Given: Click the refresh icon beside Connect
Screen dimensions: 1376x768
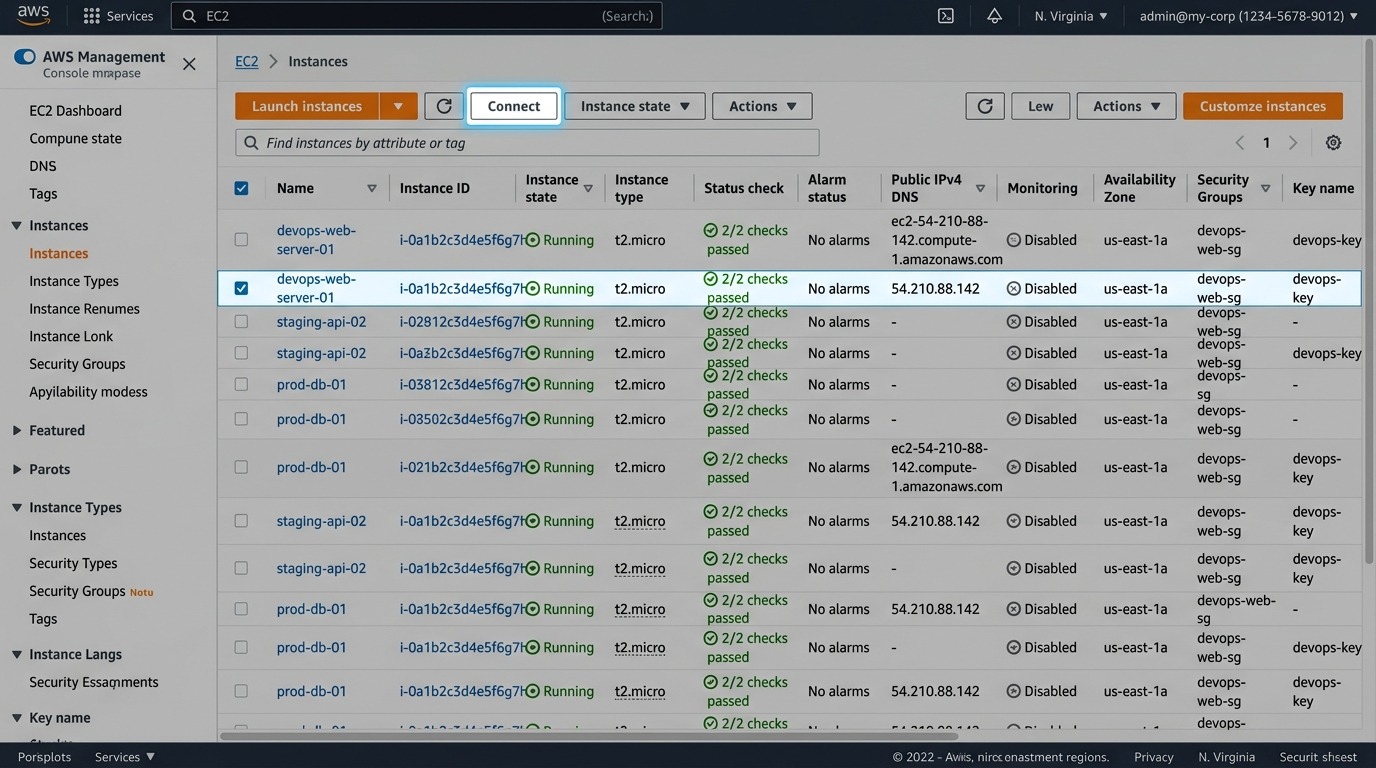Looking at the screenshot, I should [x=444, y=106].
